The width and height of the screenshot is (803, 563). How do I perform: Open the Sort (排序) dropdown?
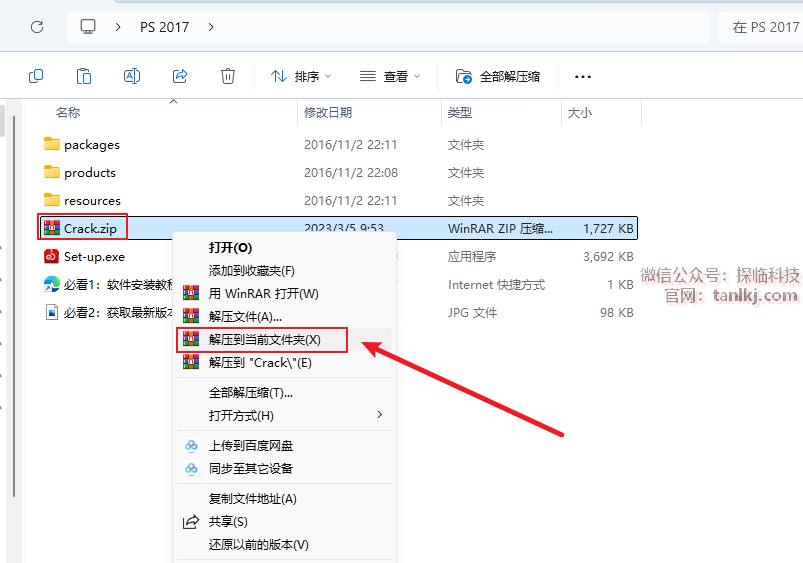pos(301,77)
